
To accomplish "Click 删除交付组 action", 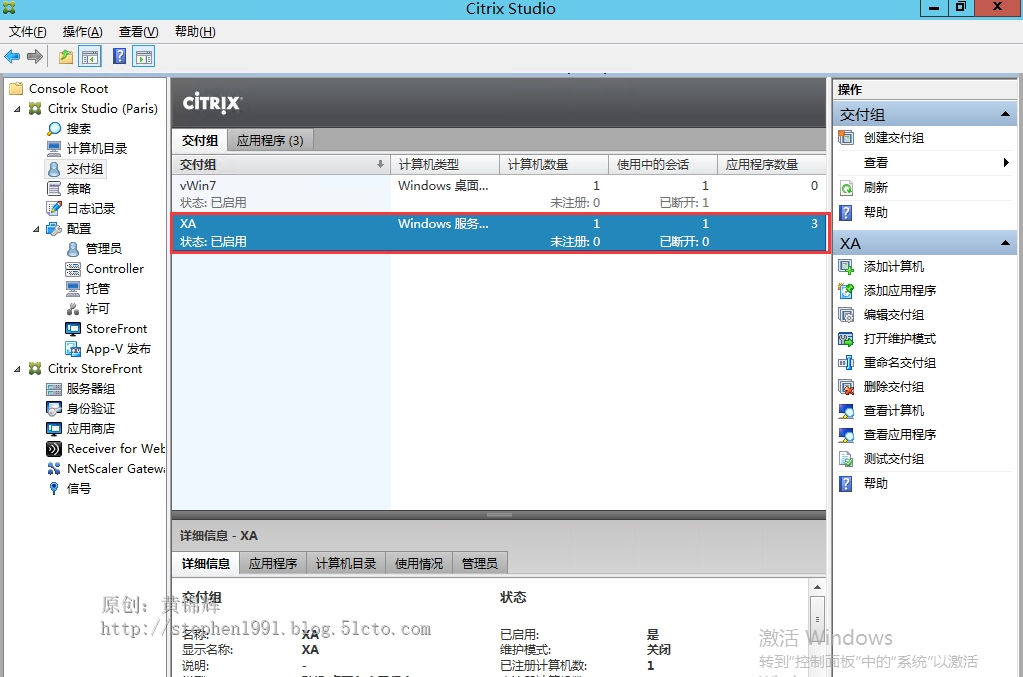I will tap(893, 387).
